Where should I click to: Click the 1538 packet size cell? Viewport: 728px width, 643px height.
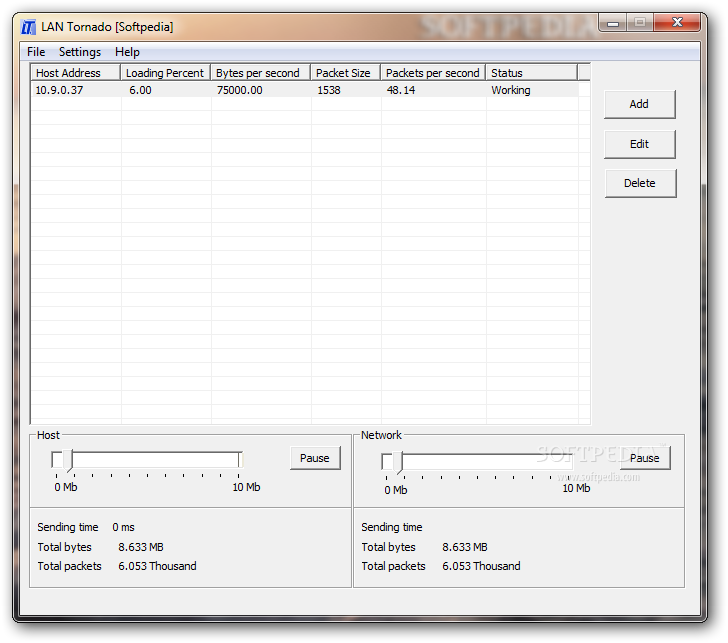pos(329,90)
